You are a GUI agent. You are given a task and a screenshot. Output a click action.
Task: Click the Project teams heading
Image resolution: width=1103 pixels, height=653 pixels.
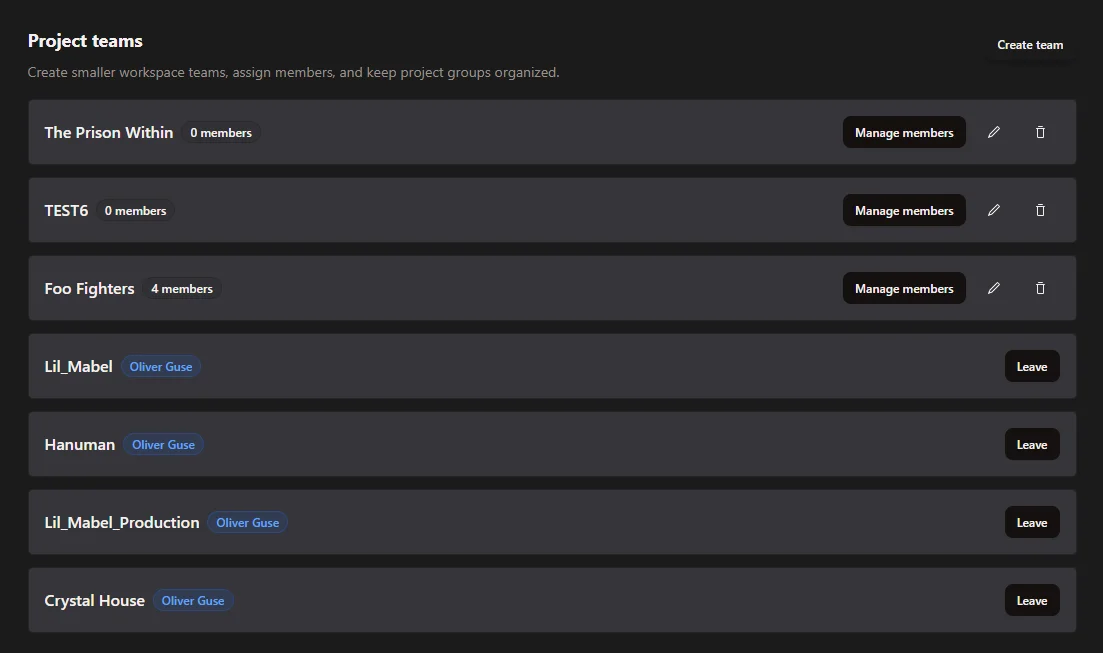click(x=85, y=41)
